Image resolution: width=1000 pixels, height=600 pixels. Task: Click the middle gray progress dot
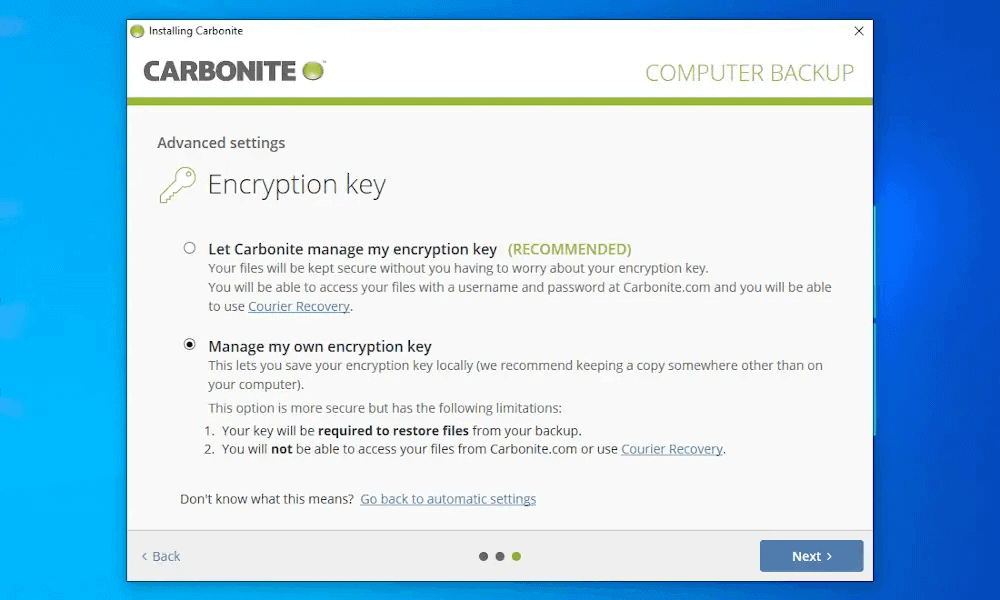[x=500, y=556]
